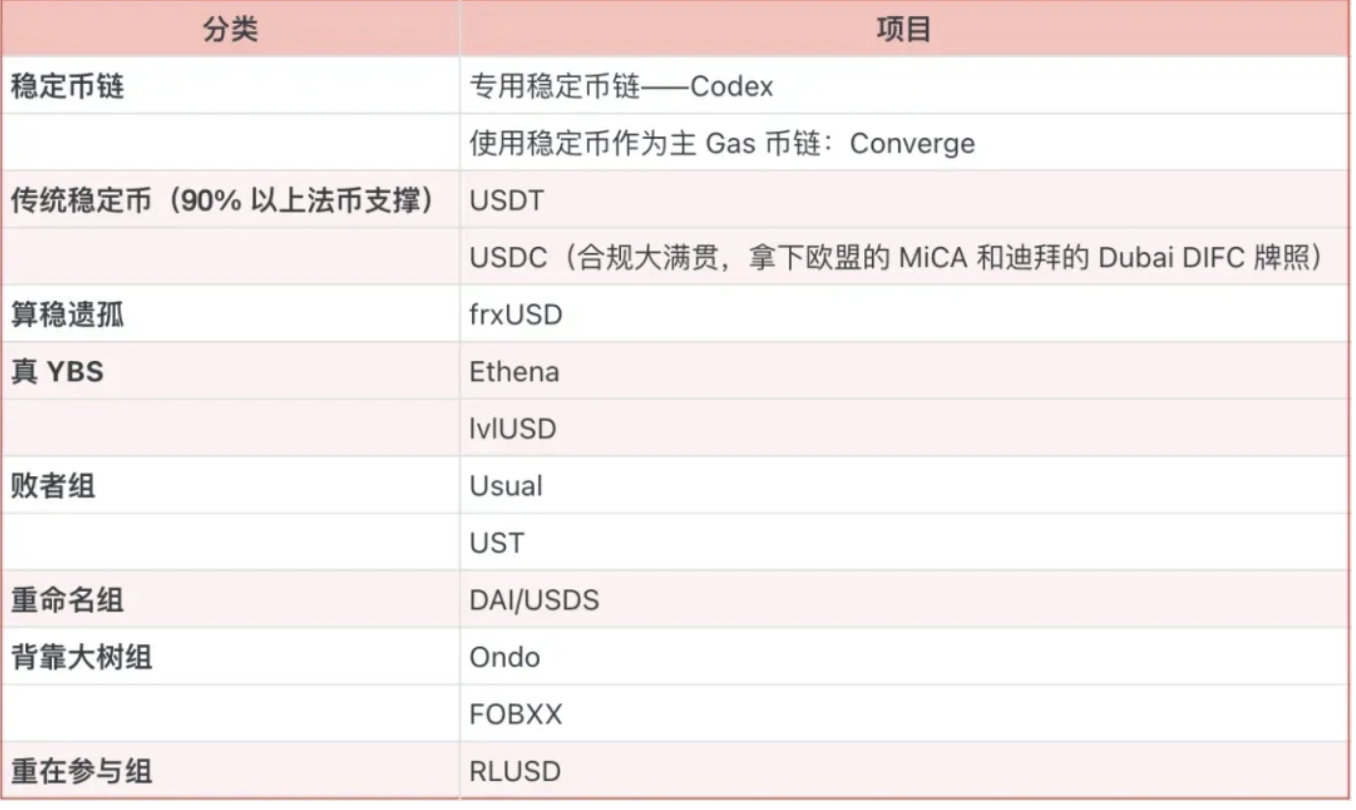This screenshot has height=810, width=1356.
Task: Select the 传统稳定币 category cell
Action: coord(230,200)
